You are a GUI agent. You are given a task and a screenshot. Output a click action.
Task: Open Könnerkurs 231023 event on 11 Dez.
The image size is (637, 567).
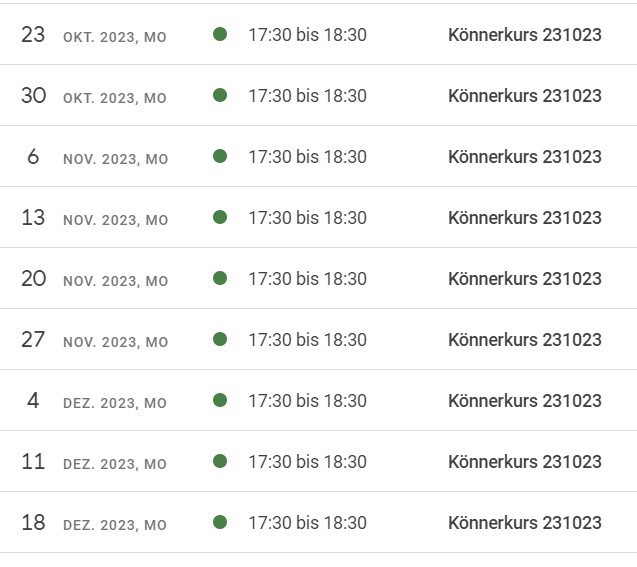(x=524, y=462)
